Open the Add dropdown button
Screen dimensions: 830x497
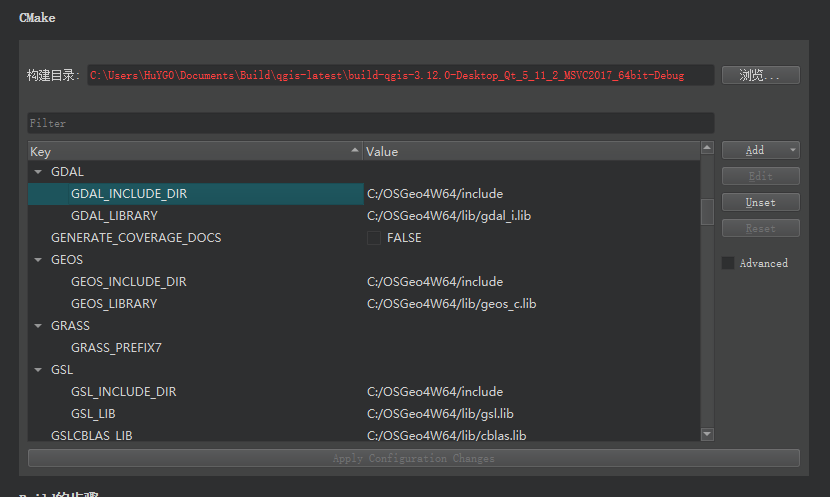point(760,150)
